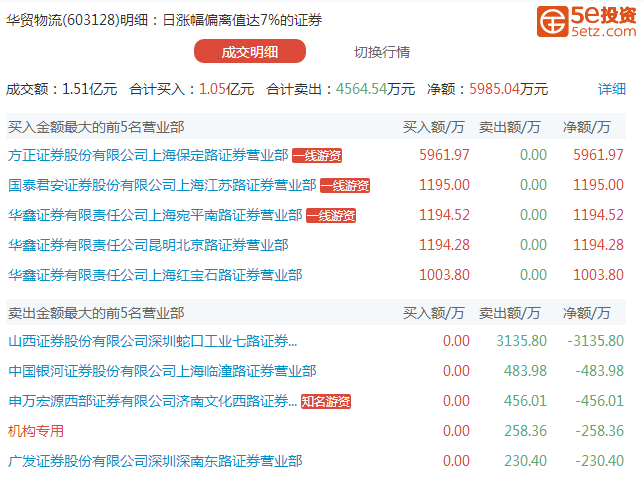Open 华鑫证券上海红宝石路证券营业部 link
The height and width of the screenshot is (483, 644).
tap(155, 275)
